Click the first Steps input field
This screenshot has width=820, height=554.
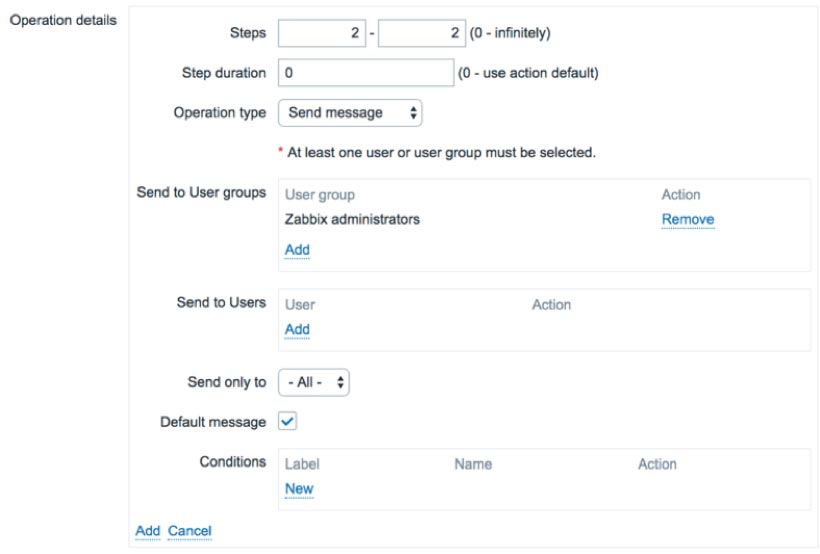point(322,33)
